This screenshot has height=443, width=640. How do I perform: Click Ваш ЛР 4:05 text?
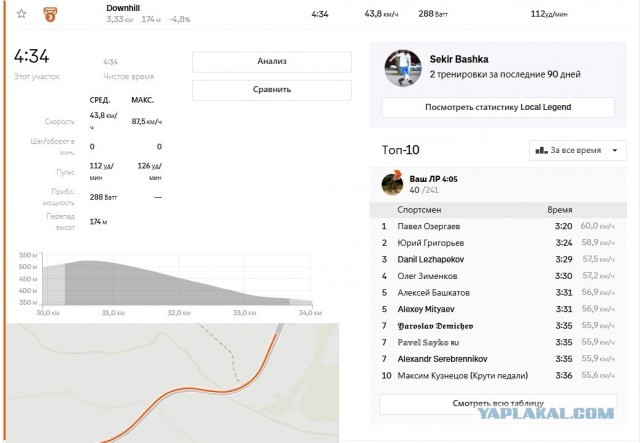click(433, 179)
